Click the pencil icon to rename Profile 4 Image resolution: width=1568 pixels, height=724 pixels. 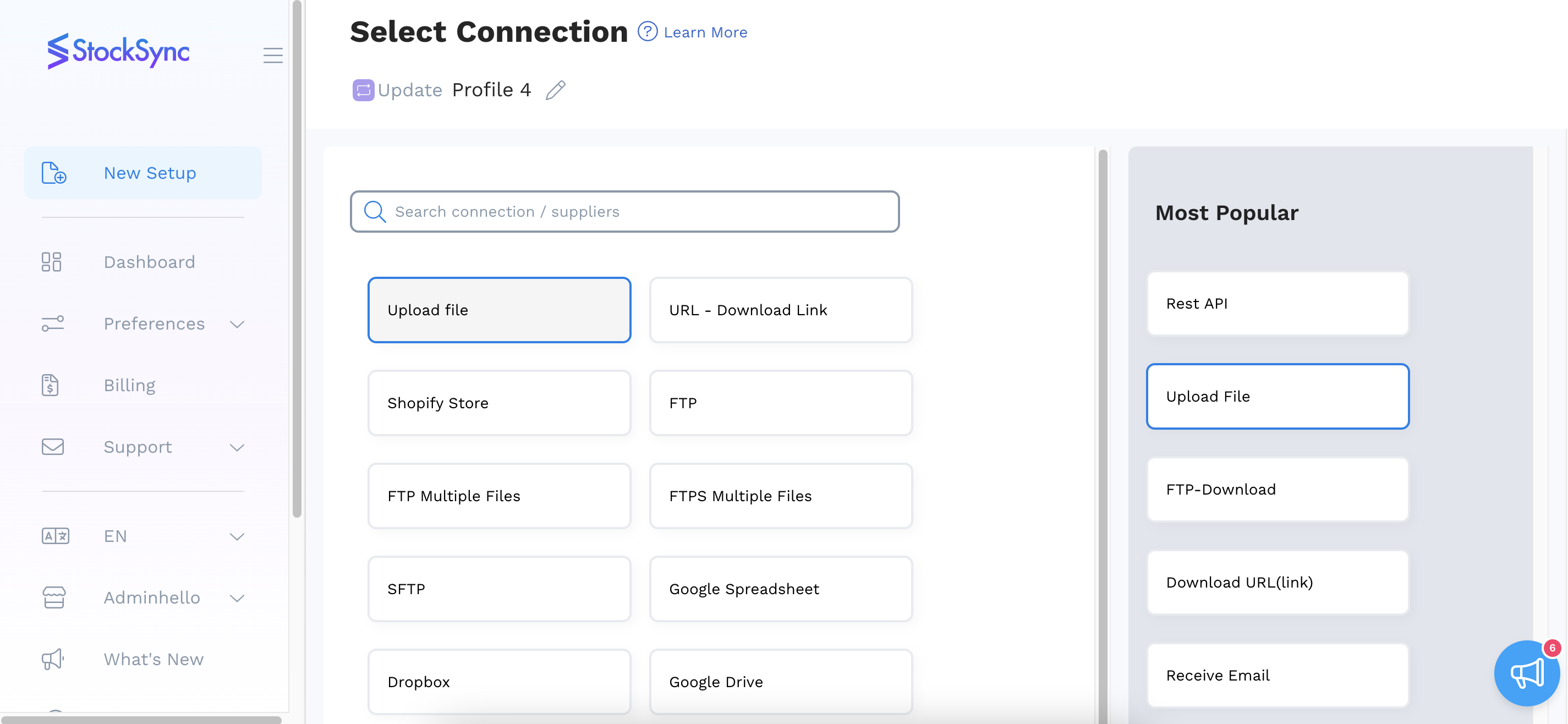[555, 90]
